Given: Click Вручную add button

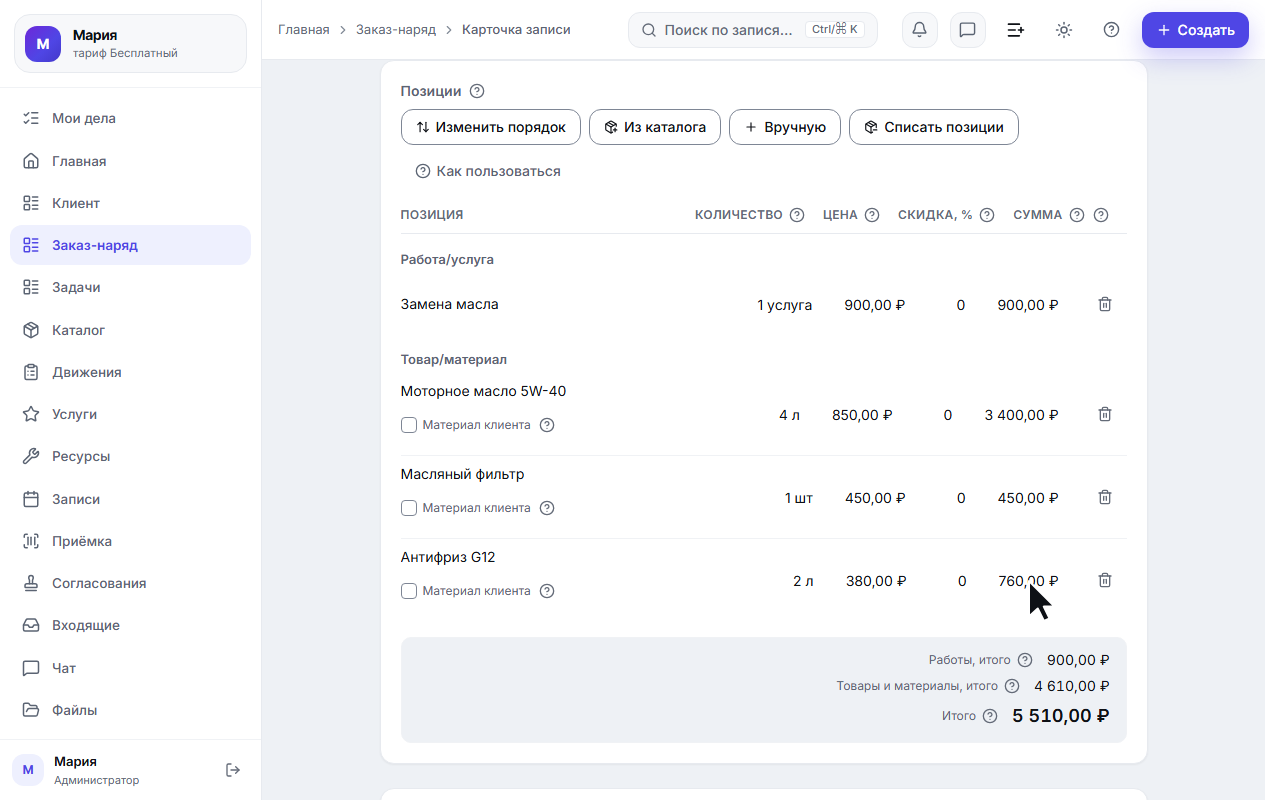Looking at the screenshot, I should pos(785,127).
